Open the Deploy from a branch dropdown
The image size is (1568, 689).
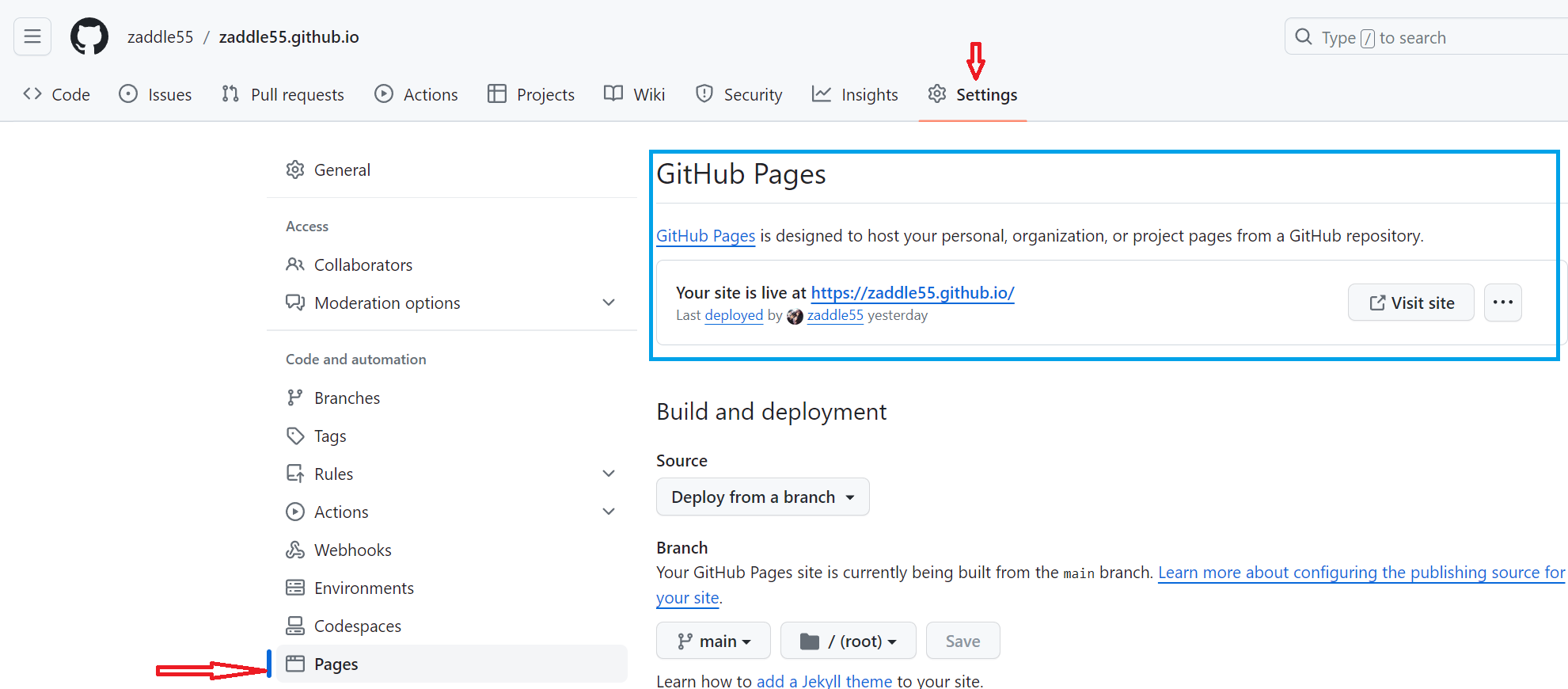763,497
